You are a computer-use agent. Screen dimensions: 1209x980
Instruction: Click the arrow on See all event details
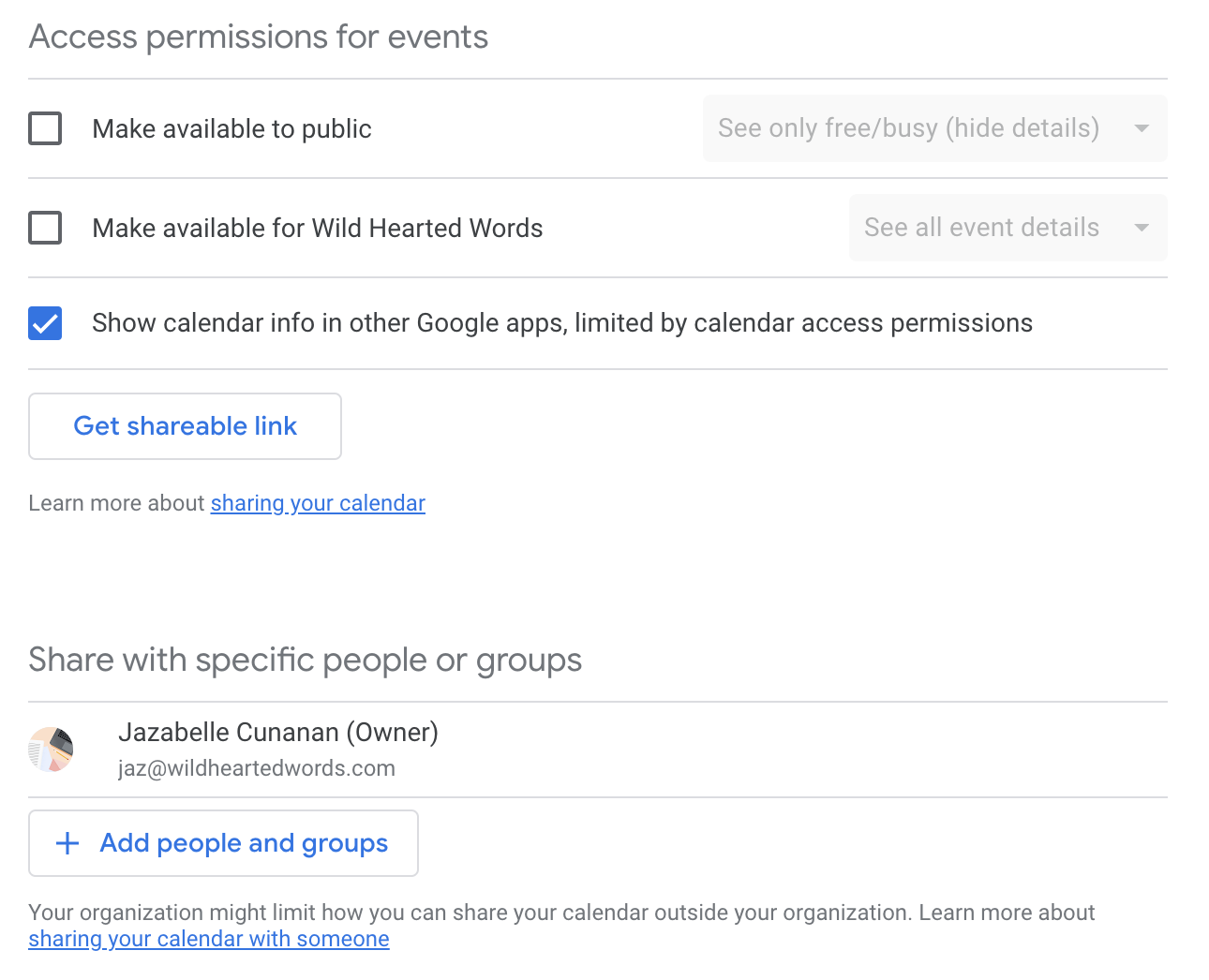click(1141, 228)
